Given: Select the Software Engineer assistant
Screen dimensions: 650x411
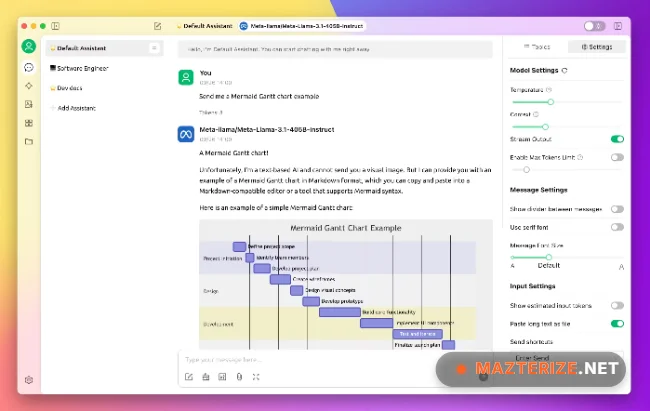Looking at the screenshot, I should click(104, 68).
